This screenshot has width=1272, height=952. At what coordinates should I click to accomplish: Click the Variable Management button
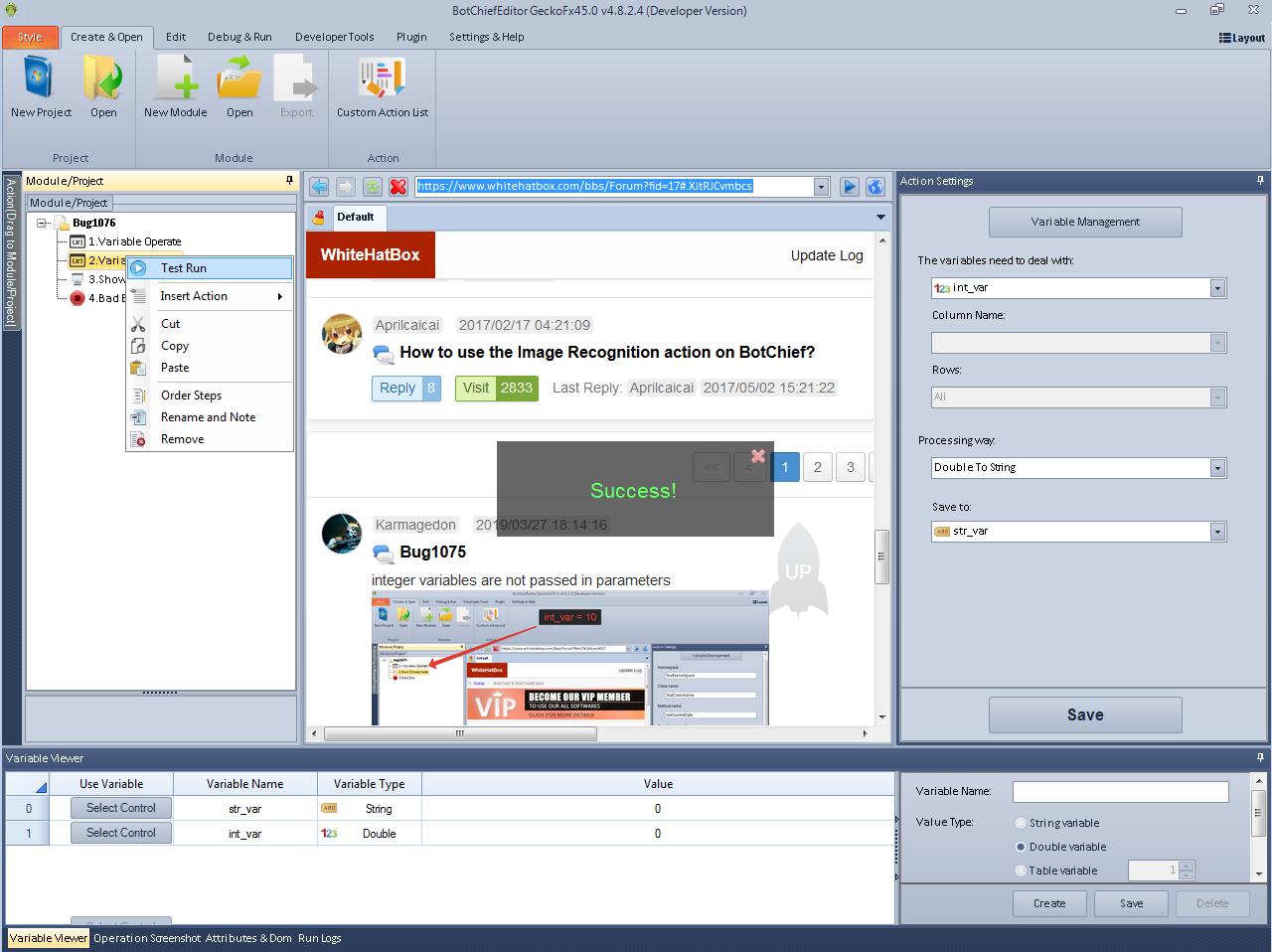tap(1085, 222)
